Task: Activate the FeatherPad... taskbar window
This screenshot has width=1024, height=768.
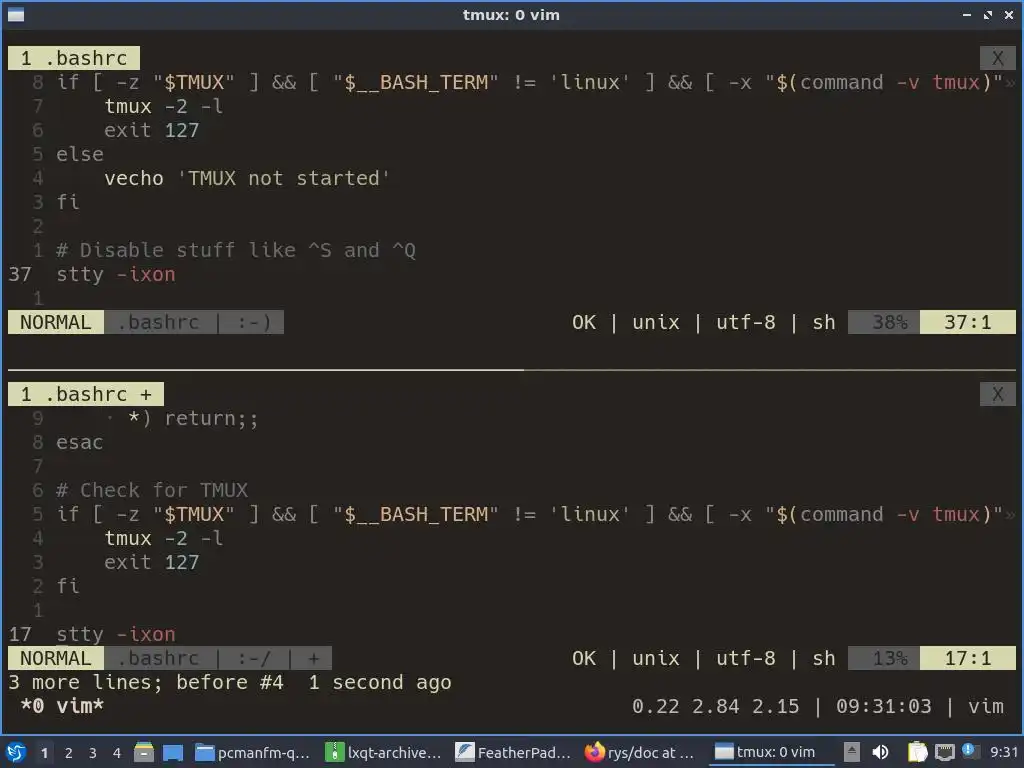Action: click(513, 752)
